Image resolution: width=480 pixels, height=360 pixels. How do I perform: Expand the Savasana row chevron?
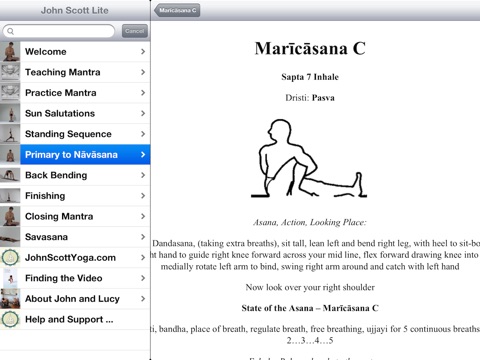143,237
